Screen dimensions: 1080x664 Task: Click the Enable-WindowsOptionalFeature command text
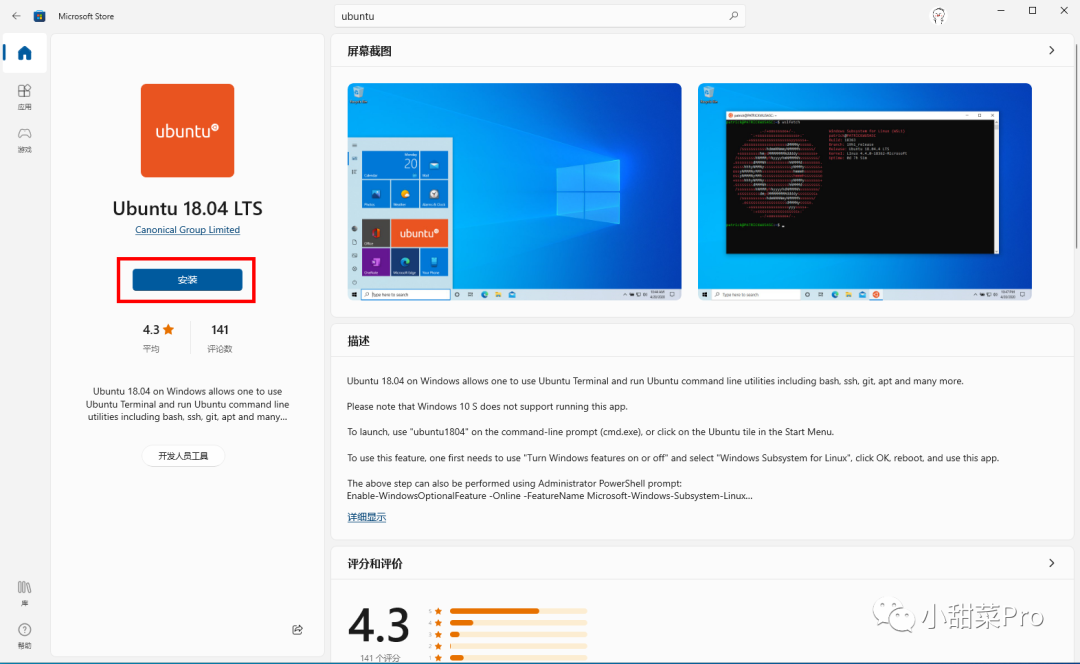click(x=550, y=496)
